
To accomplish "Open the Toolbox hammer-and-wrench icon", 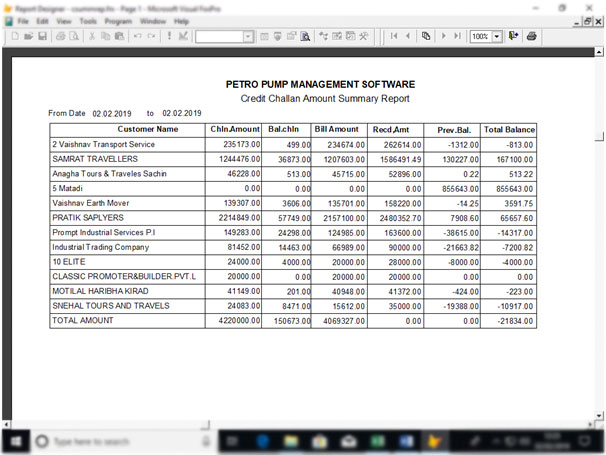I will click(364, 36).
